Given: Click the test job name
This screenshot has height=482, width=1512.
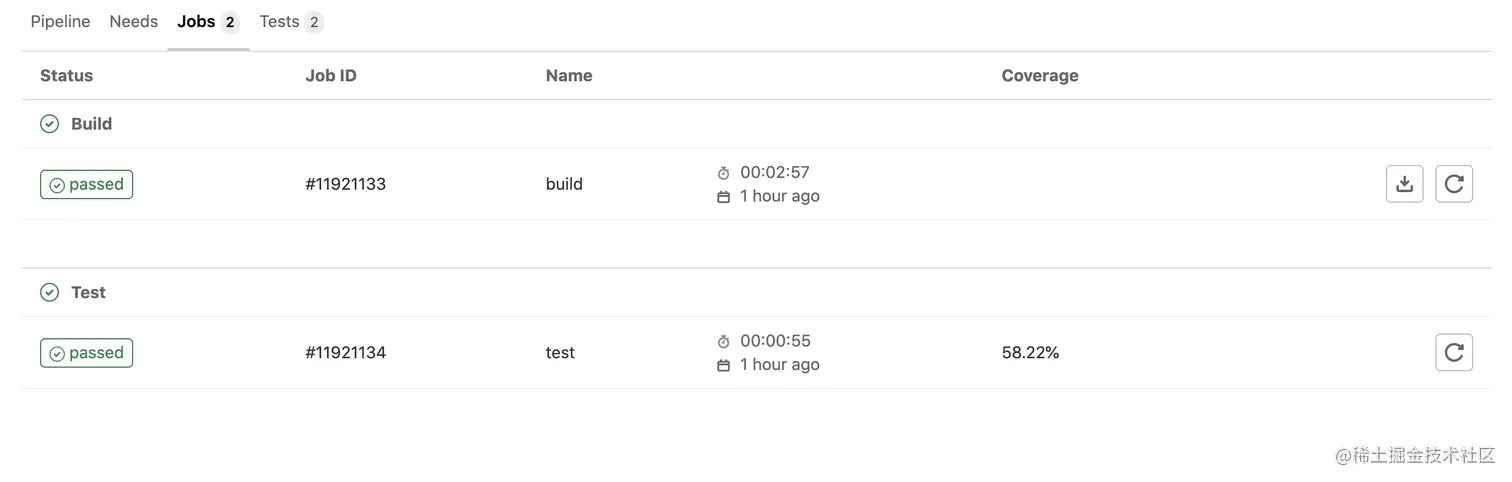Looking at the screenshot, I should 560,352.
